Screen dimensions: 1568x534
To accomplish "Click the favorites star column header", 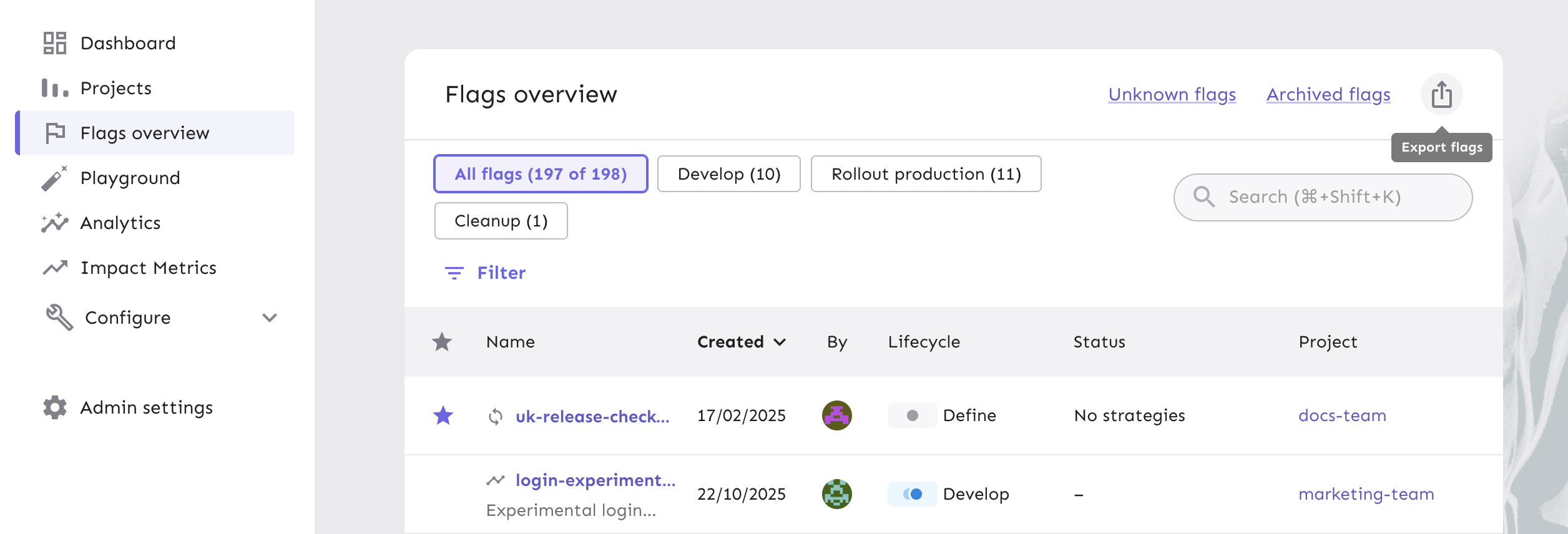I will 442,342.
